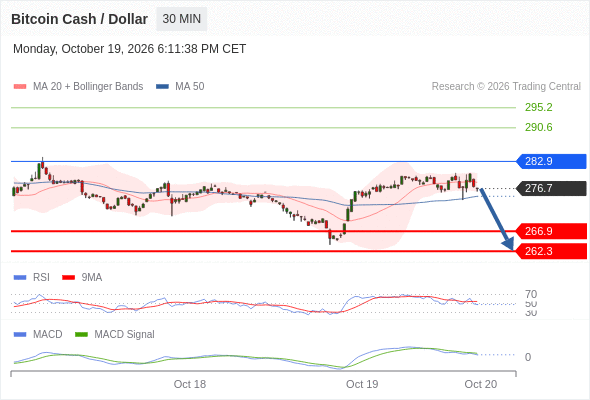This screenshot has width=590, height=400.
Task: Click the Oct 20 date axis label
Action: coord(481,384)
